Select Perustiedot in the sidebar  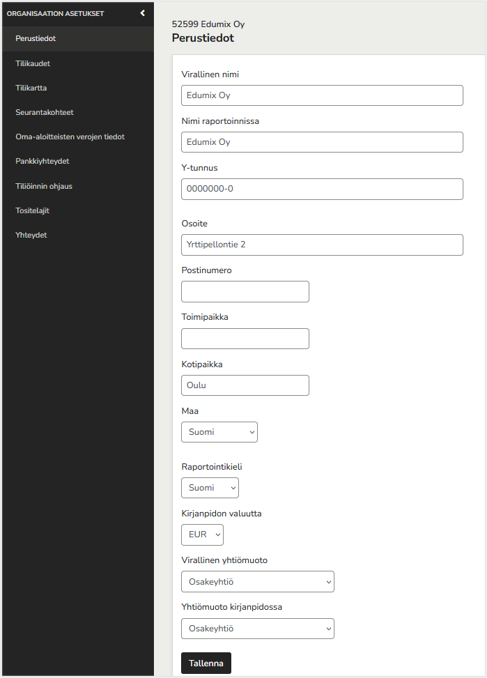click(35, 38)
